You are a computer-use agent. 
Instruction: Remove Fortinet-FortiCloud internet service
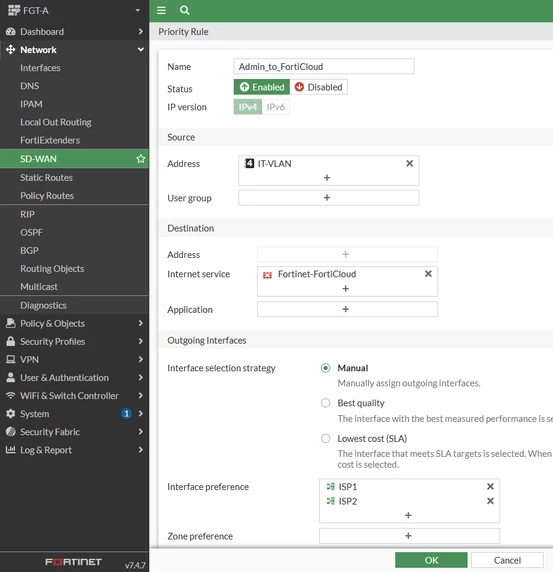pos(428,274)
